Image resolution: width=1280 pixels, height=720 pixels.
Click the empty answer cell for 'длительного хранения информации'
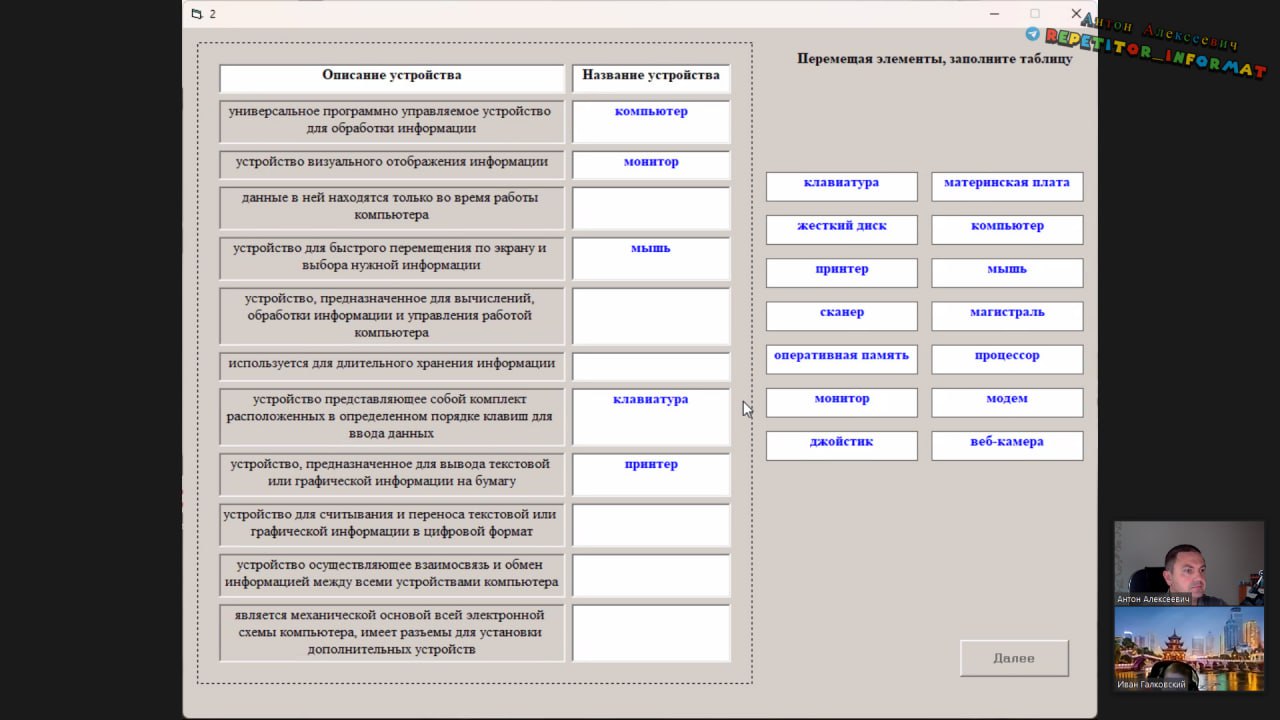click(651, 366)
